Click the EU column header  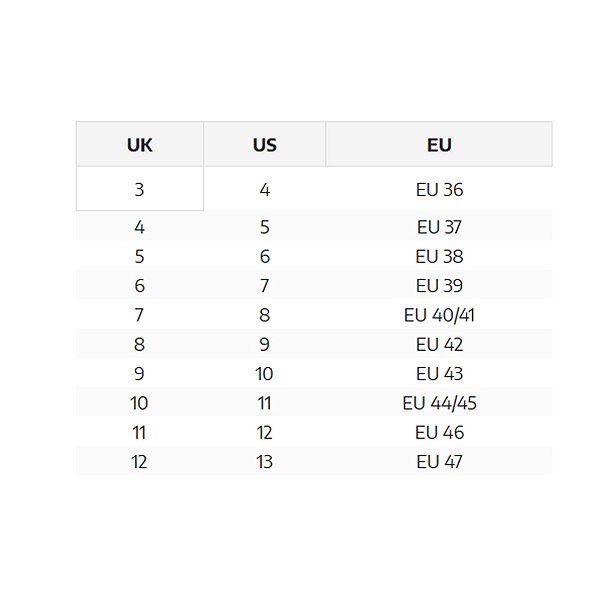click(x=439, y=144)
